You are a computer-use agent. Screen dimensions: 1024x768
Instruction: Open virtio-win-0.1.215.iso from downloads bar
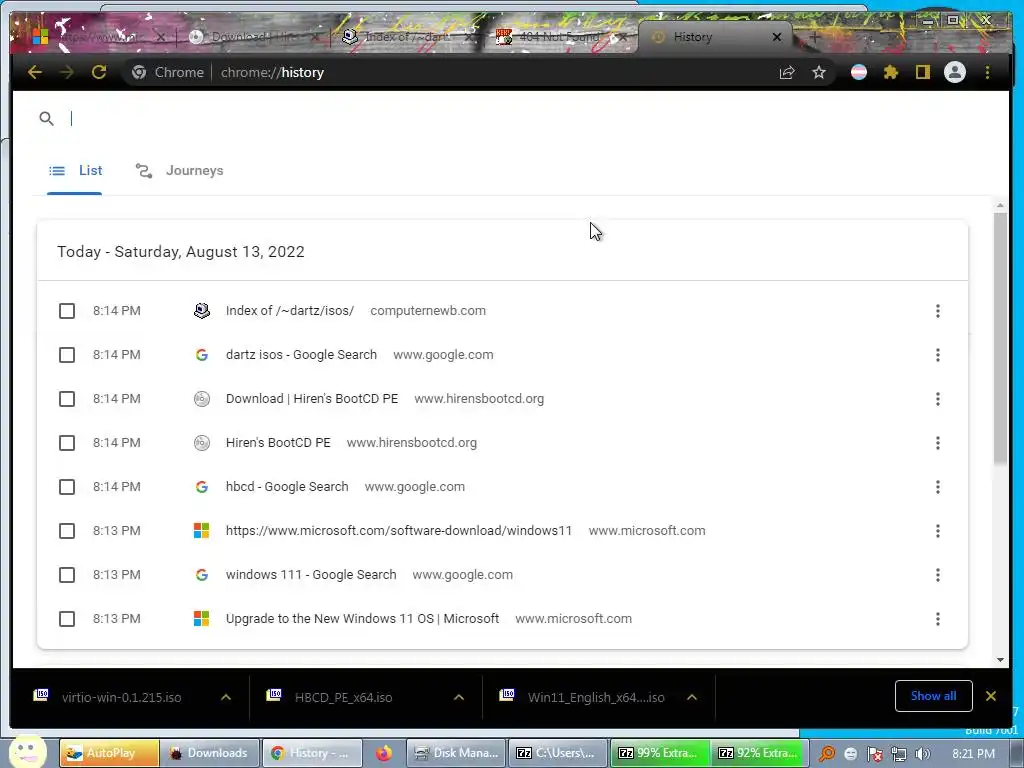point(121,697)
